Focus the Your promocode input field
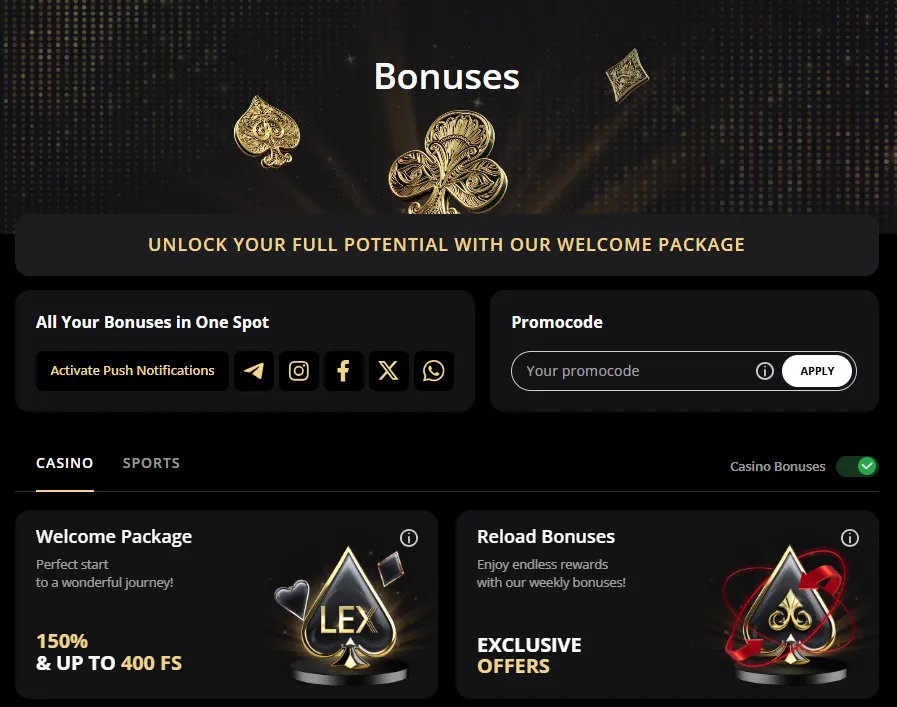This screenshot has width=897, height=707. pyautogui.click(x=635, y=371)
